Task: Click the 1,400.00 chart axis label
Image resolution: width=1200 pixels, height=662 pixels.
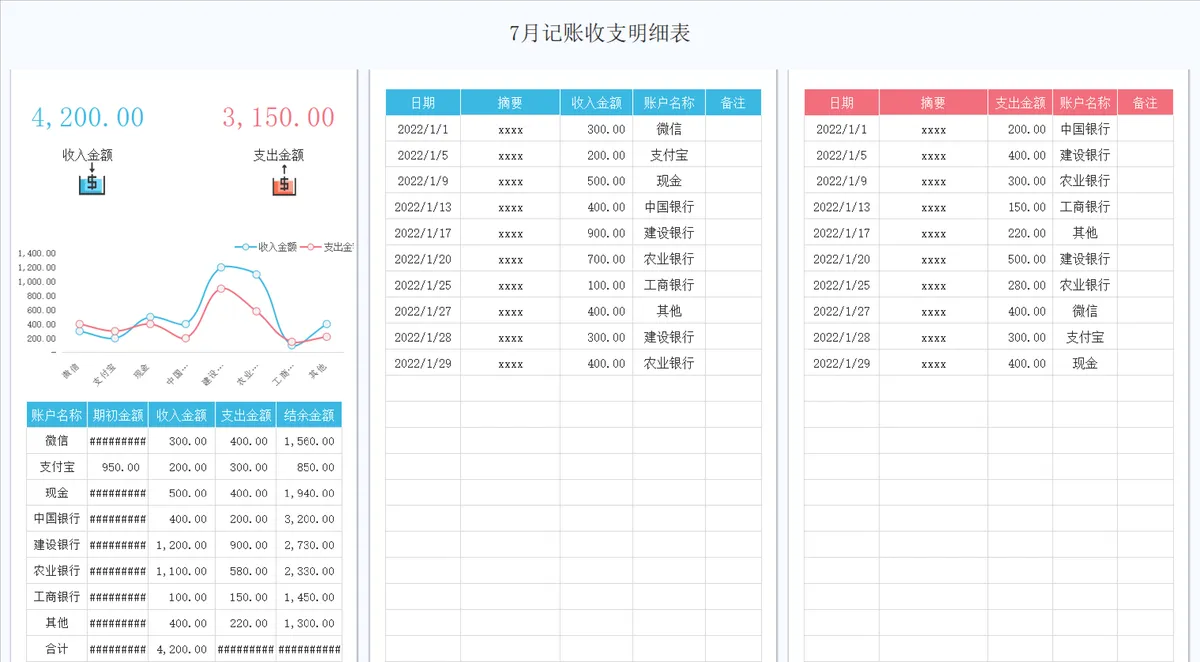Action: [37, 253]
